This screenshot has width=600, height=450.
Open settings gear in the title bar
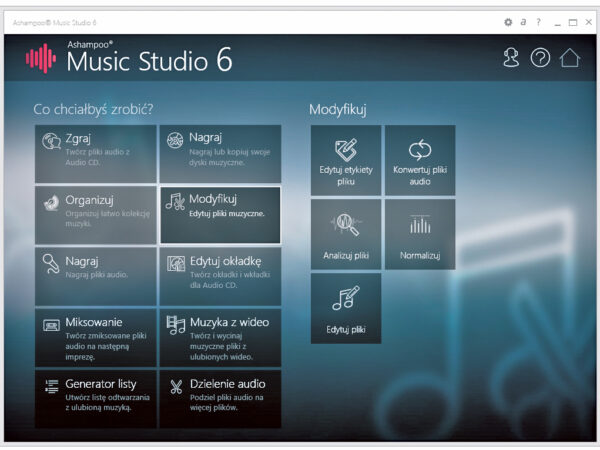tap(508, 21)
